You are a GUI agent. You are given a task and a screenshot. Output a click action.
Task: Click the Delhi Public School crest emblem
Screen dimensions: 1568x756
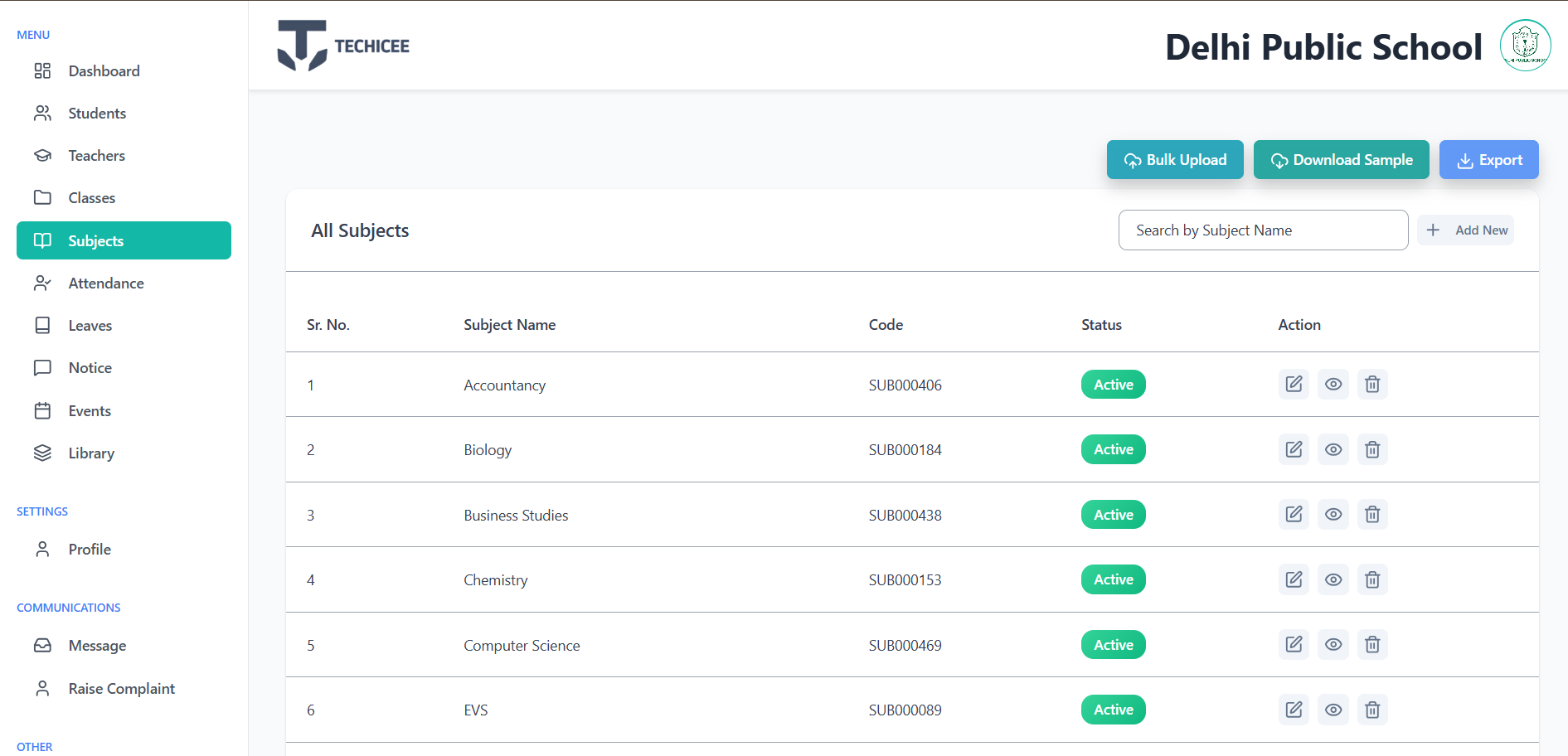(1525, 46)
